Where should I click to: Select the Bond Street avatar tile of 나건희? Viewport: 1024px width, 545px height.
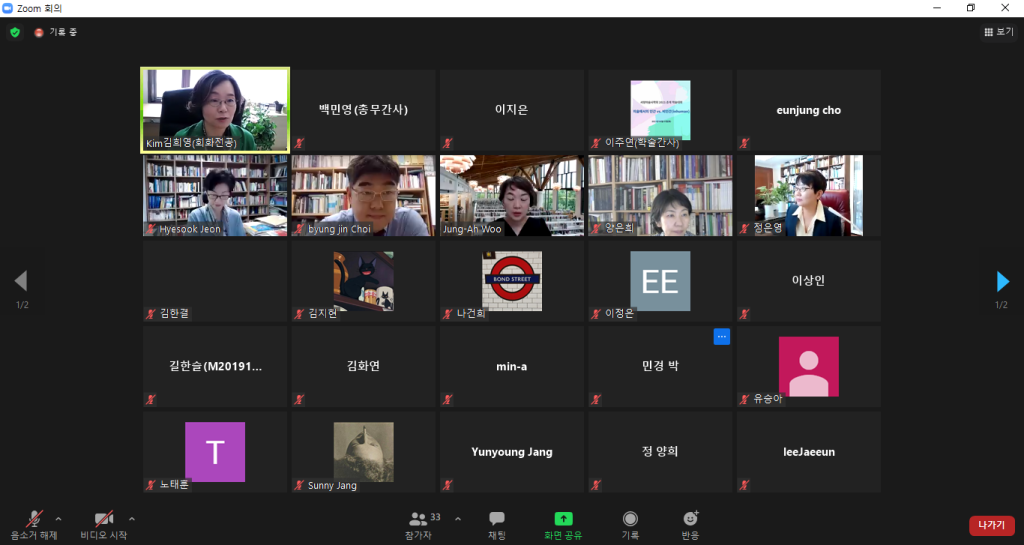pyautogui.click(x=512, y=281)
